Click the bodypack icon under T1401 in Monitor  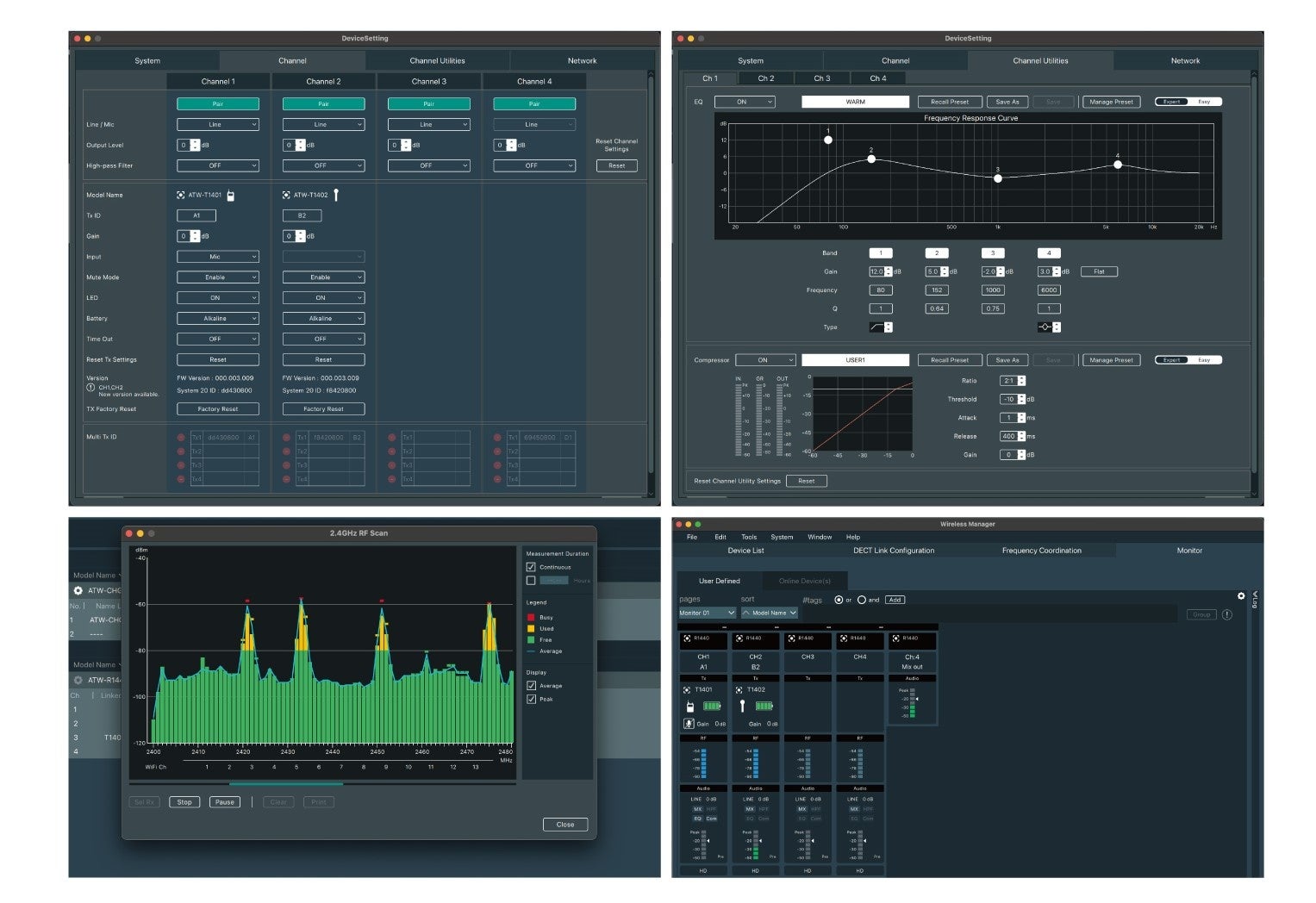tap(689, 707)
